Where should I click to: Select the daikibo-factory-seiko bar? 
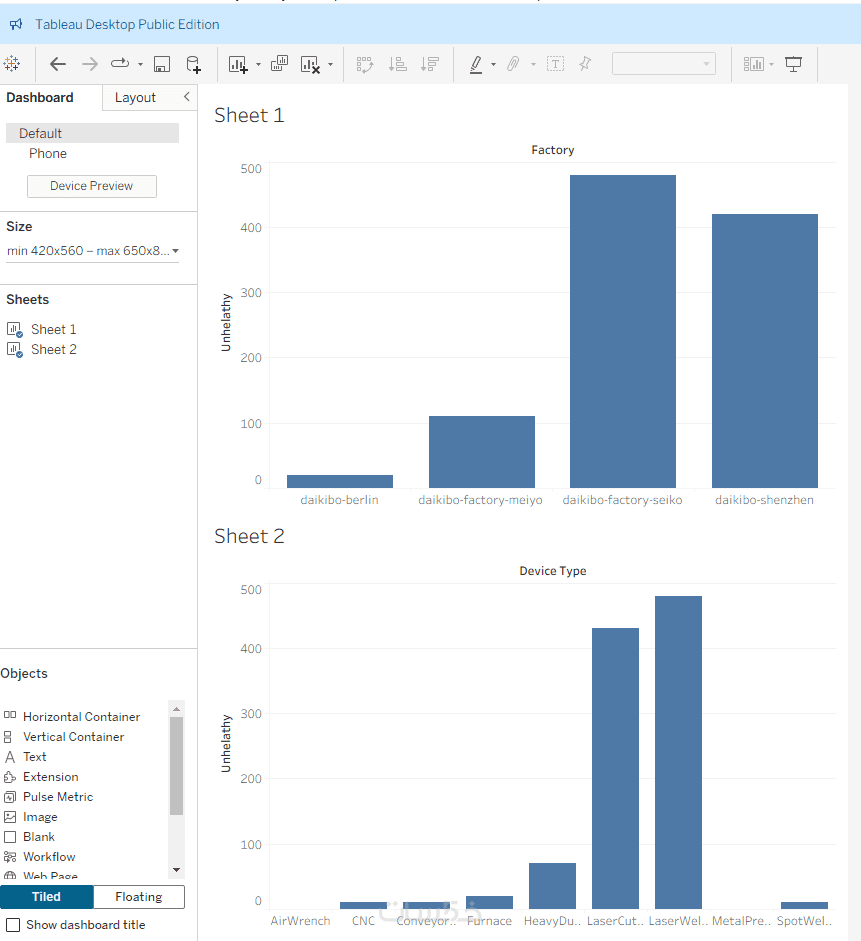point(623,331)
